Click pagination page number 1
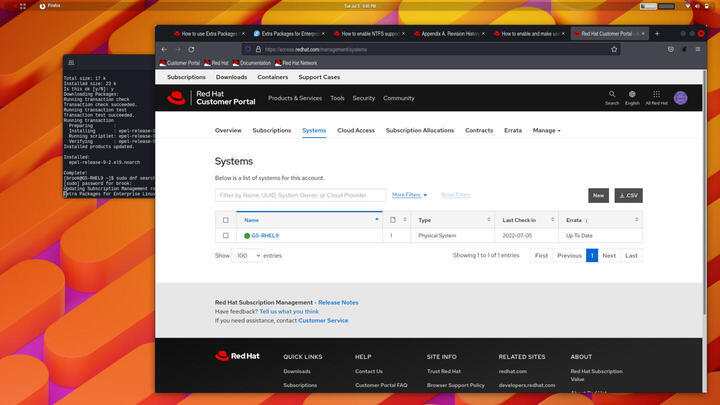The image size is (720, 405). coord(592,255)
